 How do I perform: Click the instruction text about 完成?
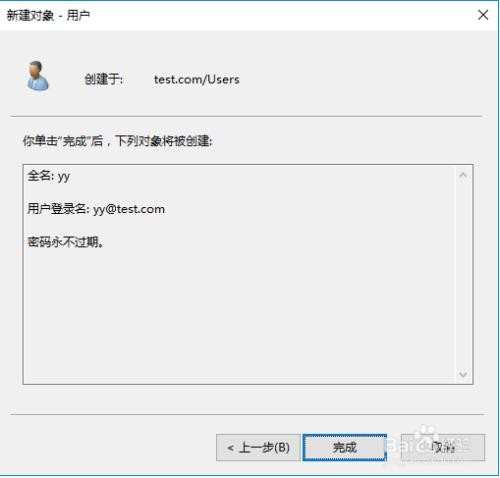(x=117, y=141)
